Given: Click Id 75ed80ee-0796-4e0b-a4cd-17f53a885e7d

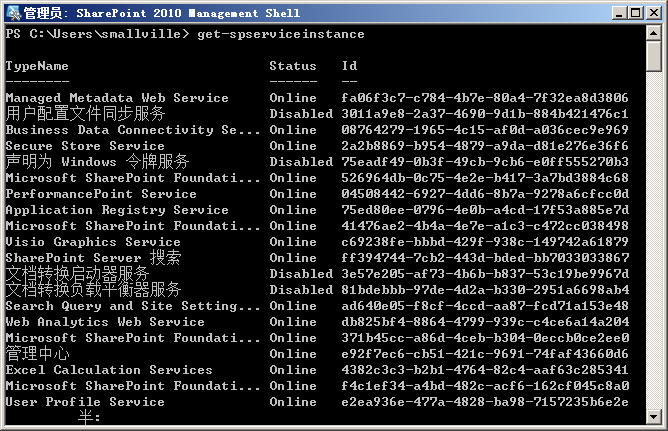Looking at the screenshot, I should [485, 210].
